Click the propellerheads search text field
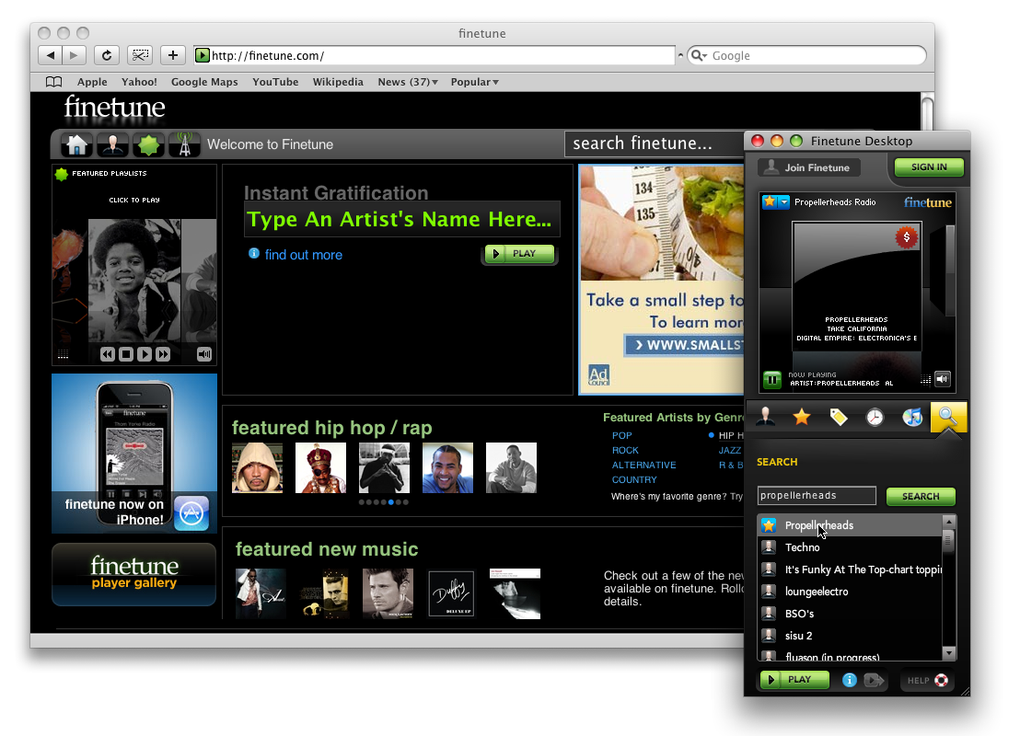 (x=816, y=496)
